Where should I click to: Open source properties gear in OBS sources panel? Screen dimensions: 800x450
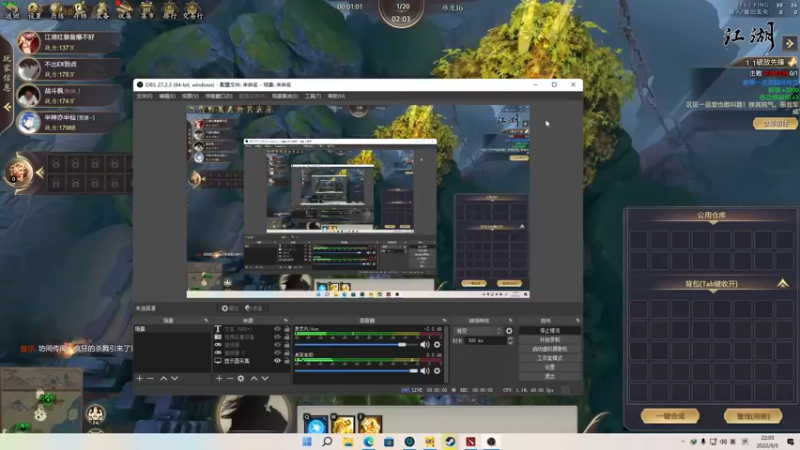(x=241, y=378)
